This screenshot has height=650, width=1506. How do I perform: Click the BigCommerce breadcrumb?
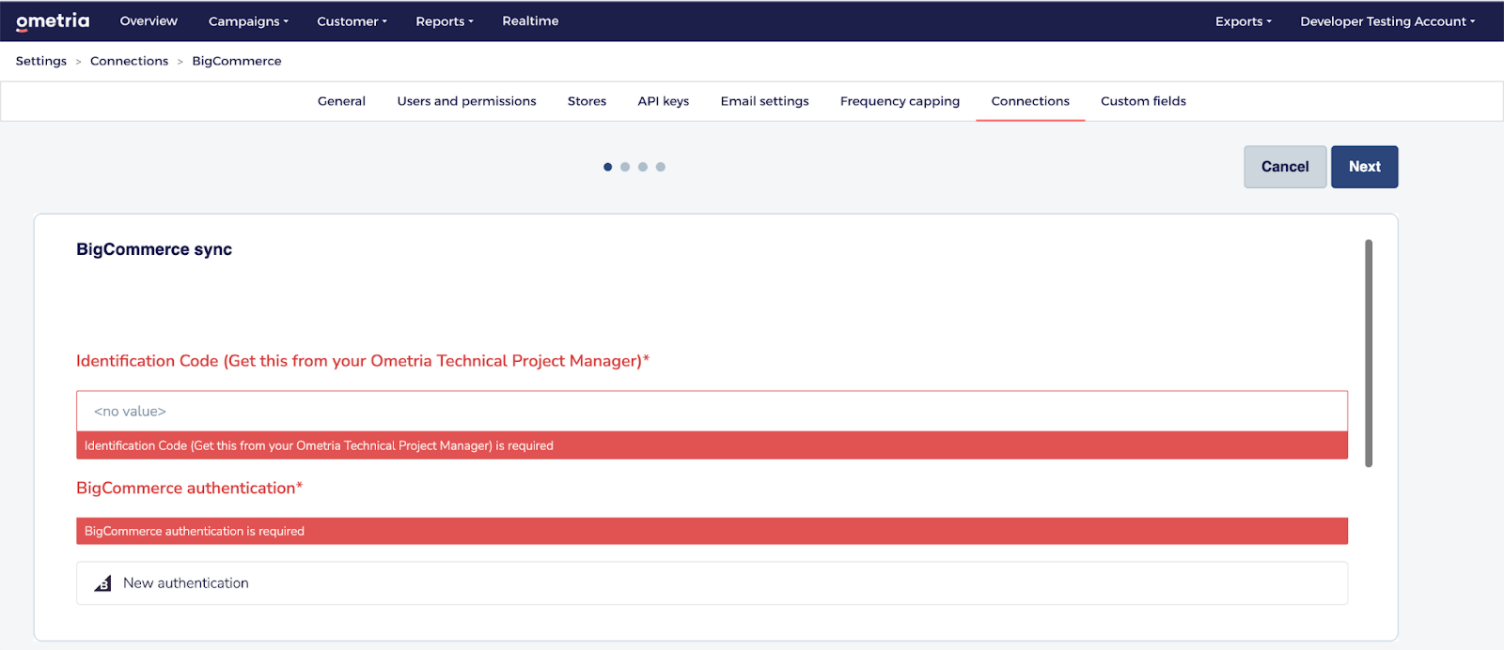pyautogui.click(x=237, y=61)
